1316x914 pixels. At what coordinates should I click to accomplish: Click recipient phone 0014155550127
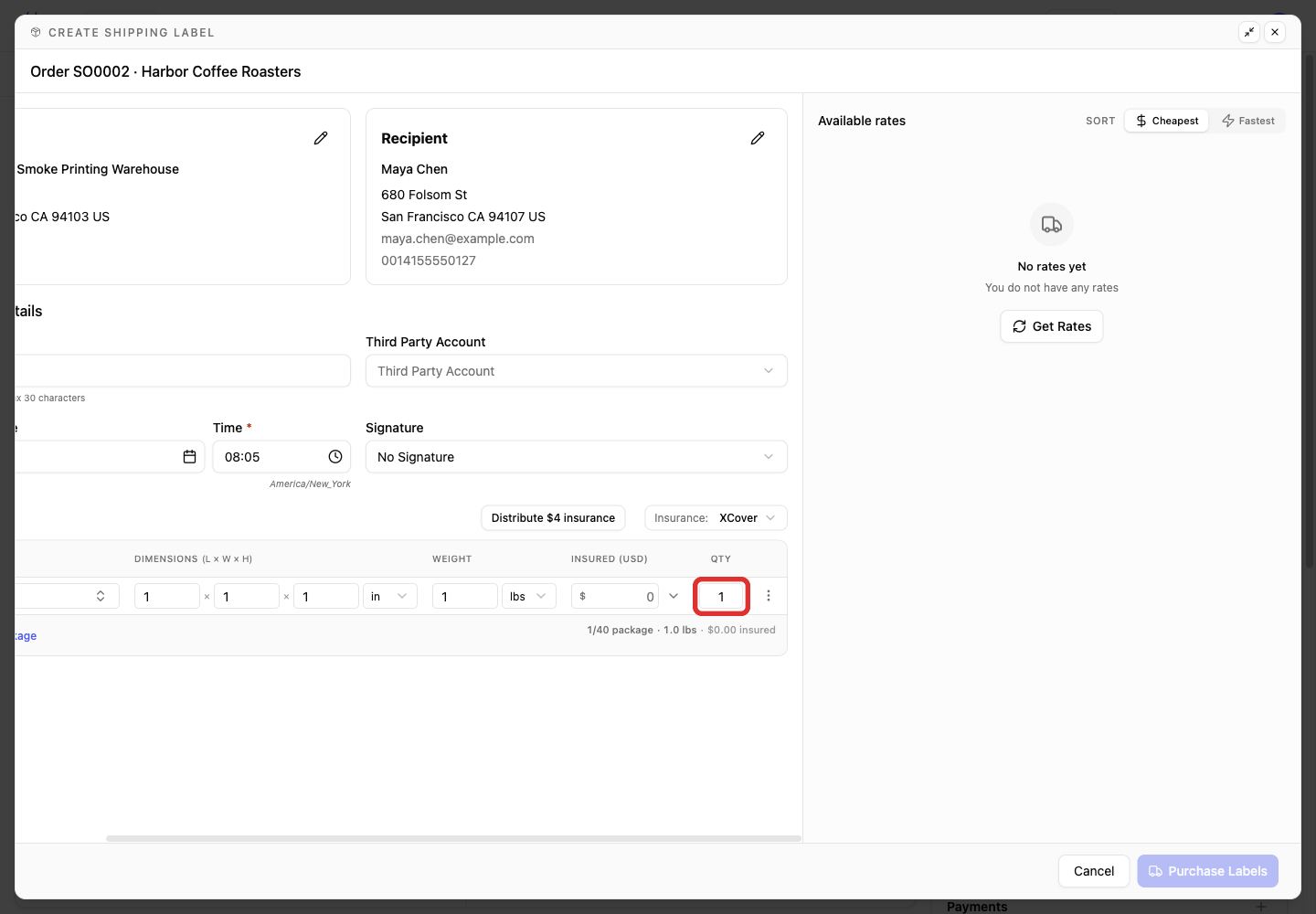pos(429,260)
